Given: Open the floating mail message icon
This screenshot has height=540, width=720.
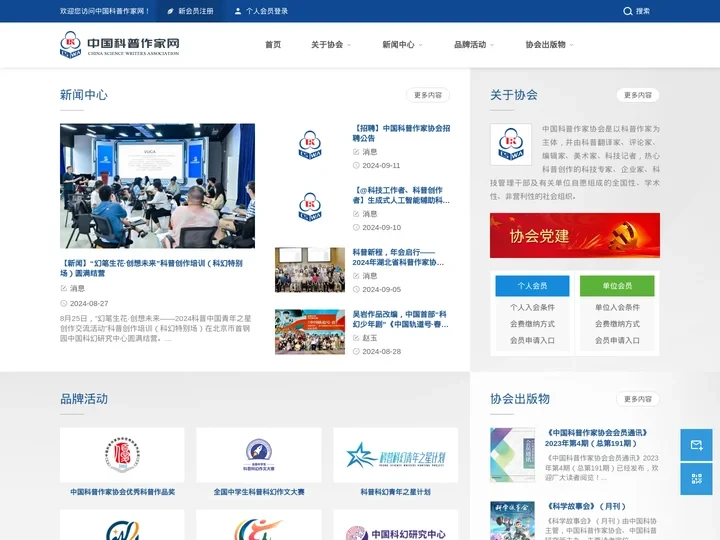Looking at the screenshot, I should pos(696,444).
